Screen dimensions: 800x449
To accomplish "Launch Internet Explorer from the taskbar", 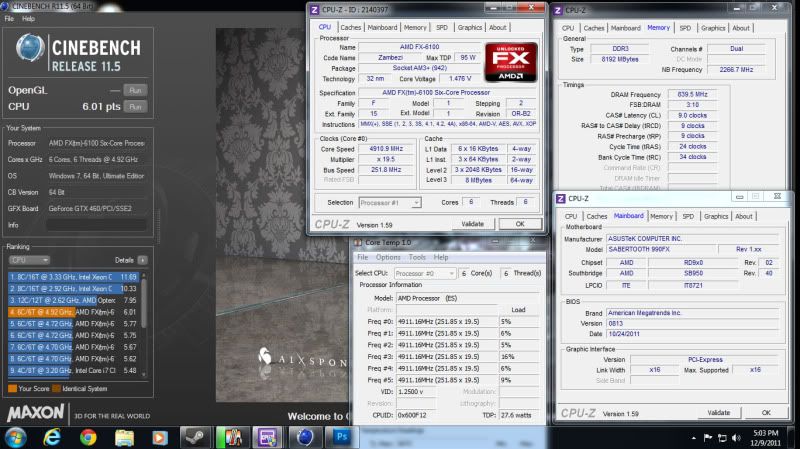I will tap(52, 438).
